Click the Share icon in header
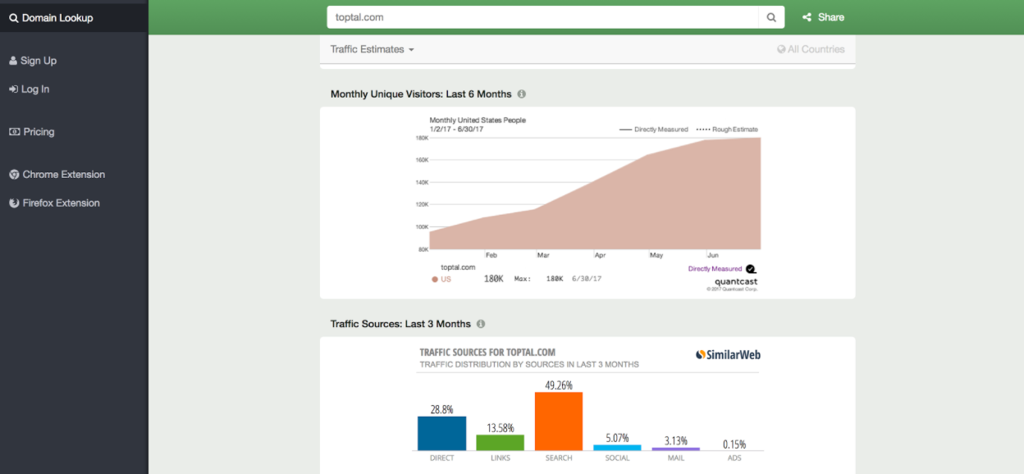 [807, 18]
